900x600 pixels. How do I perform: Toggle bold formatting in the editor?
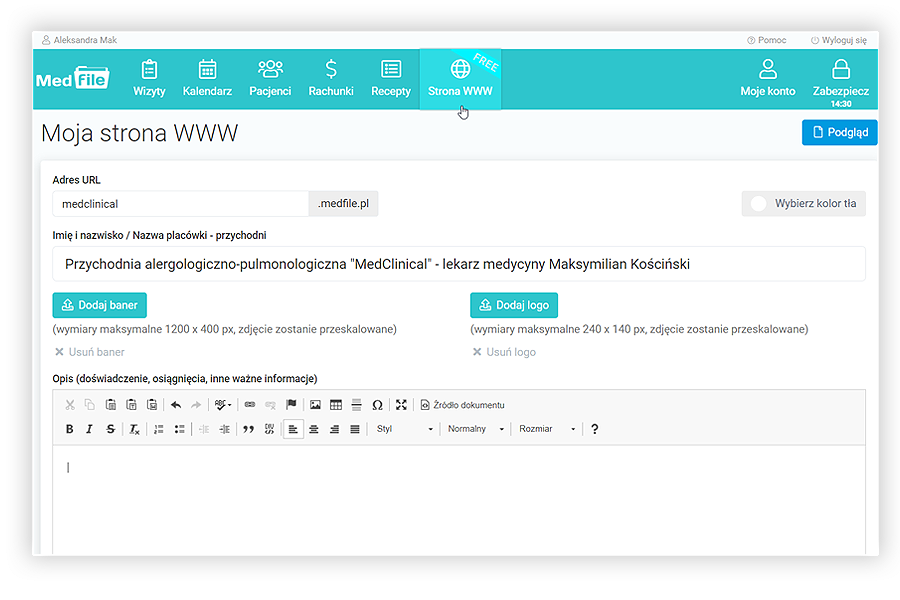click(x=69, y=429)
